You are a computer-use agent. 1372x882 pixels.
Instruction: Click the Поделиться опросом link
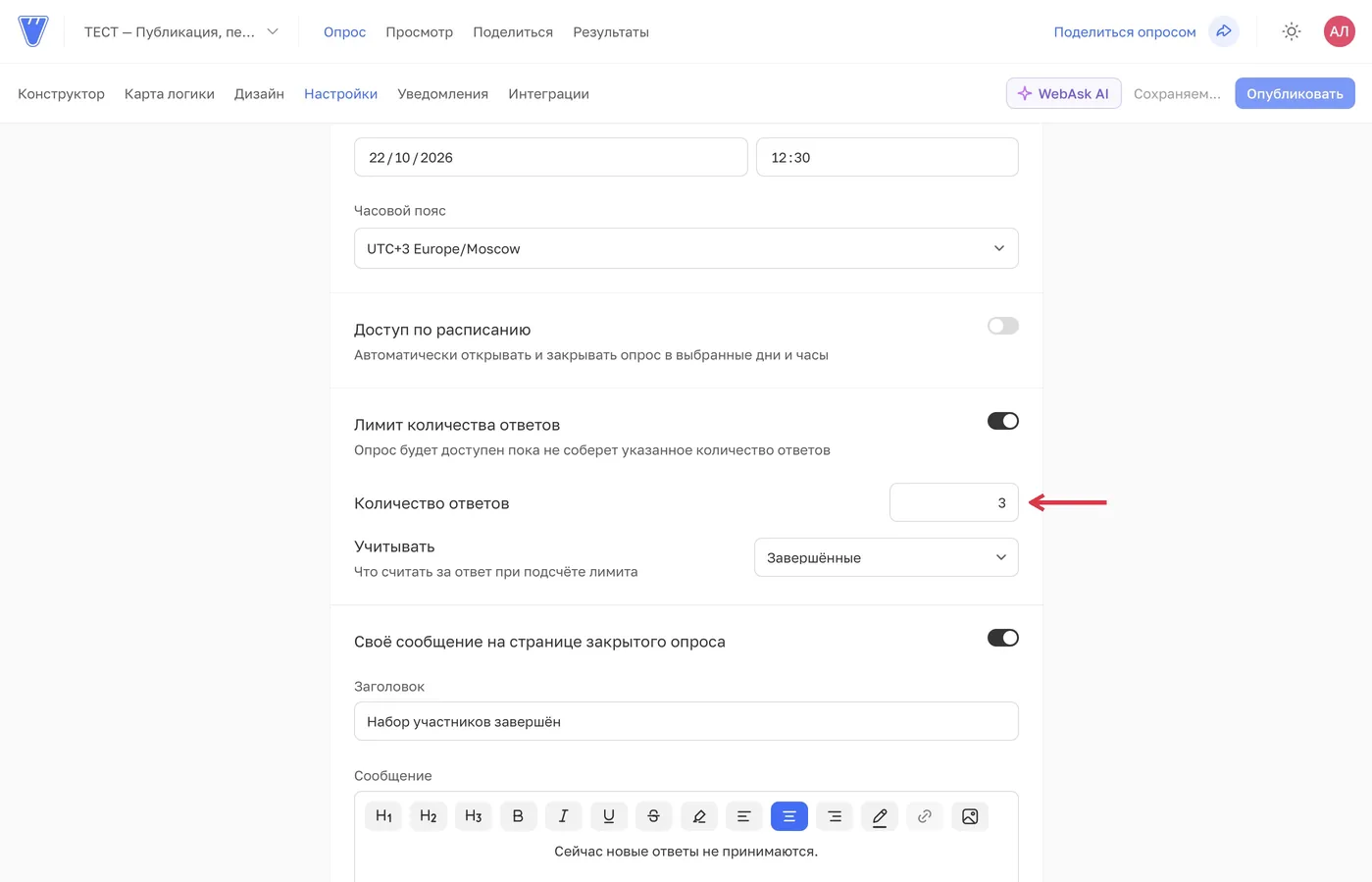coord(1125,32)
